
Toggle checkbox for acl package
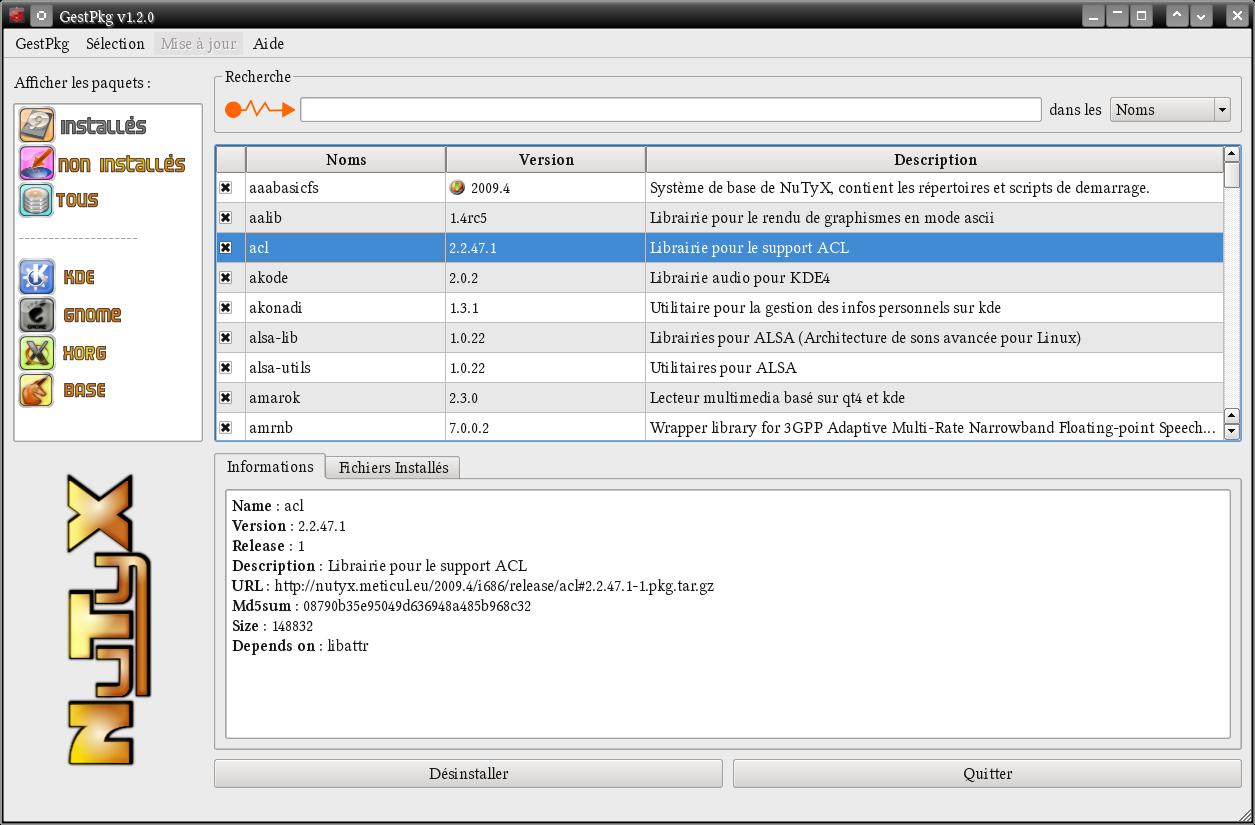point(226,247)
